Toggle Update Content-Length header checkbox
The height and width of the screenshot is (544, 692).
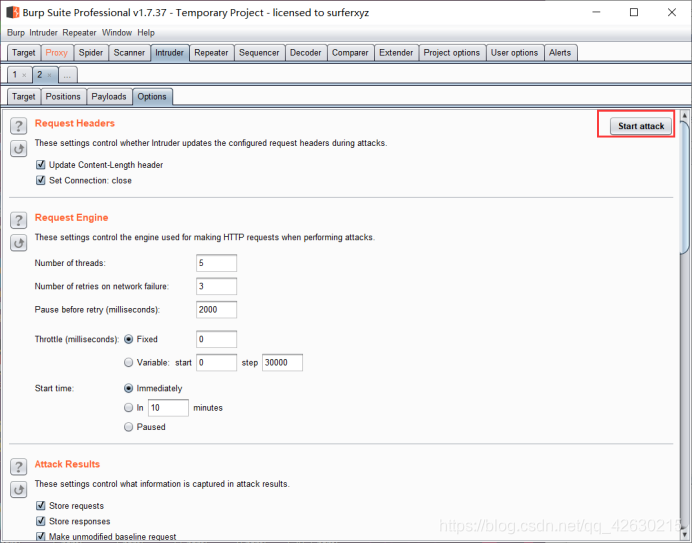41,165
